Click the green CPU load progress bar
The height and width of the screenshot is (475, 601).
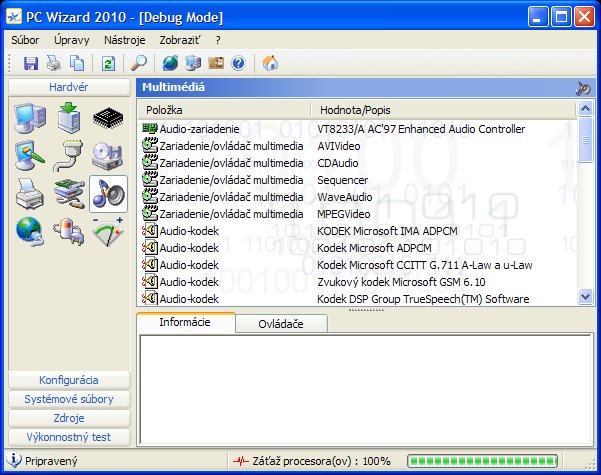pyautogui.click(x=483, y=461)
